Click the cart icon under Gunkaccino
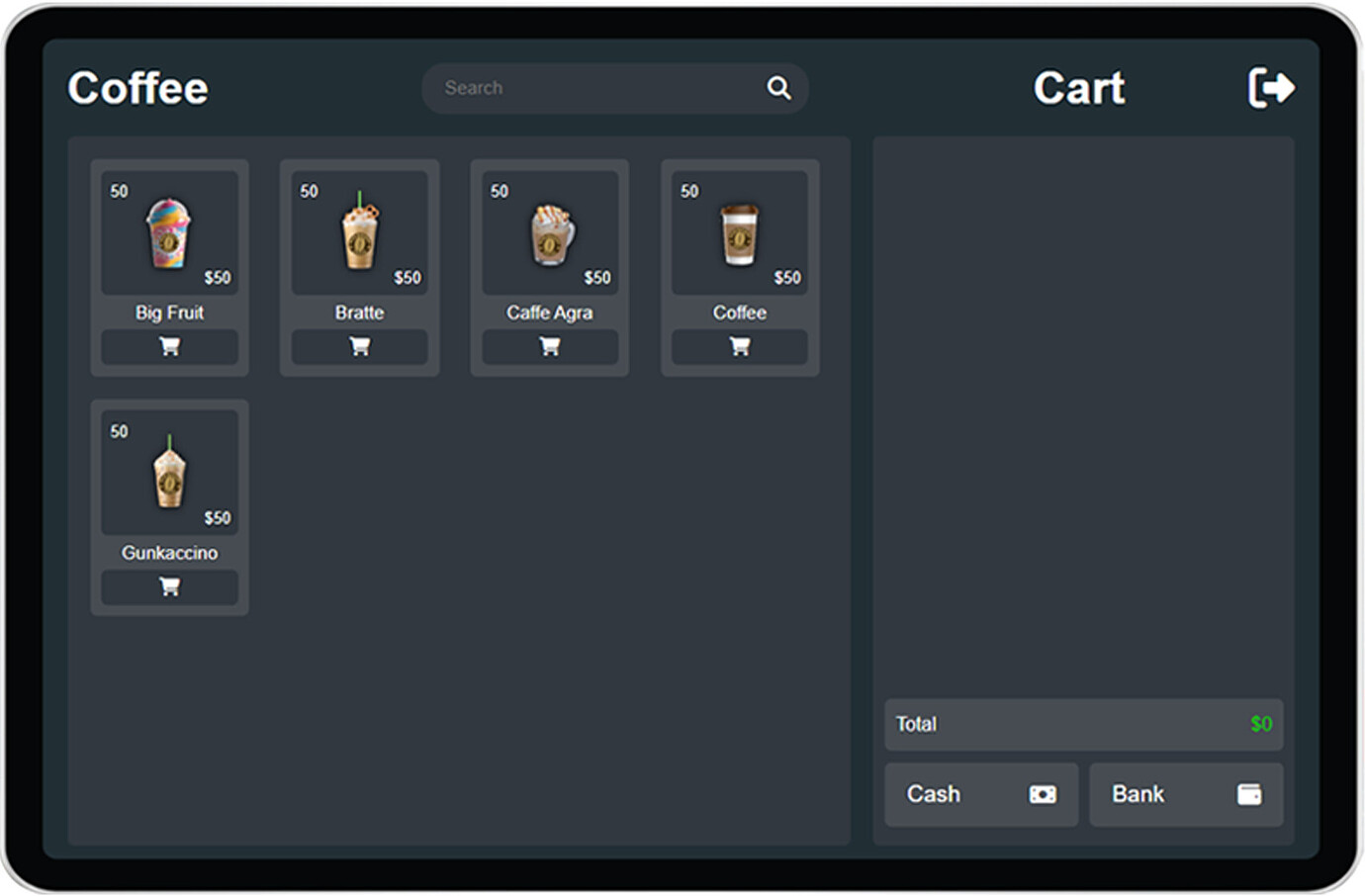This screenshot has height=896, width=1365. (169, 586)
